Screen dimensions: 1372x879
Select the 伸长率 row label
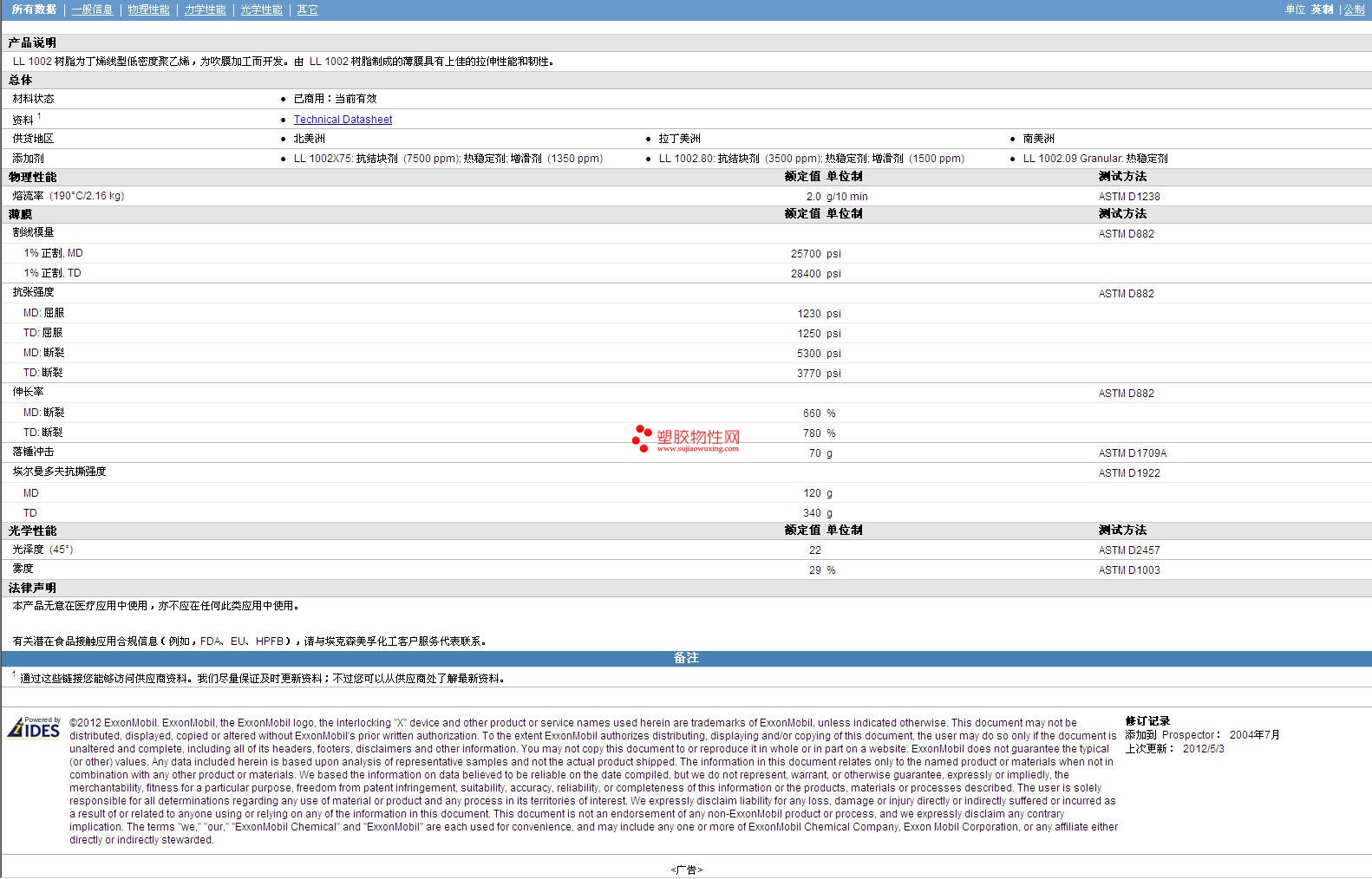[28, 392]
